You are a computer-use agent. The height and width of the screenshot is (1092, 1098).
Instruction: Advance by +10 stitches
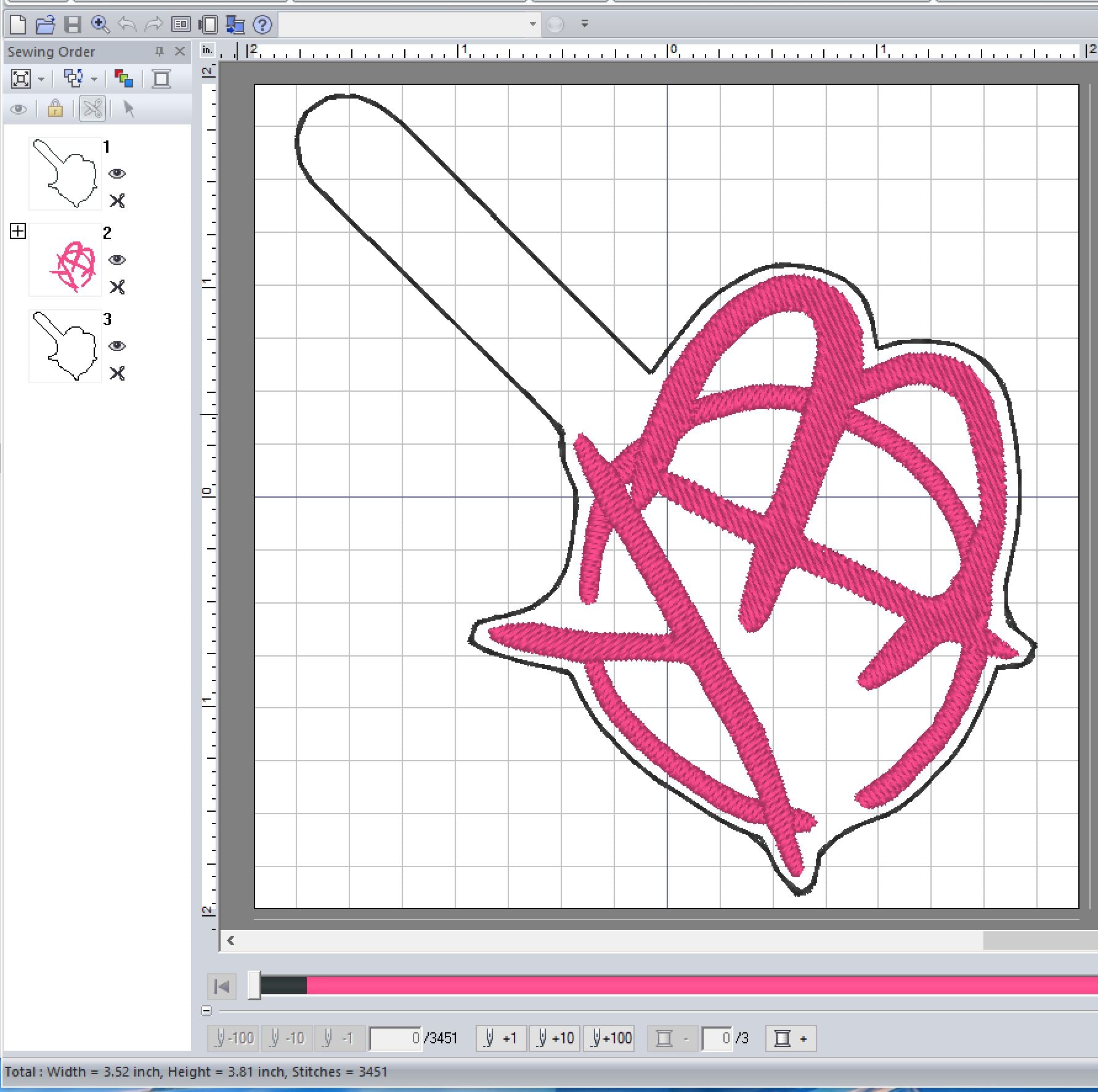click(x=555, y=1038)
